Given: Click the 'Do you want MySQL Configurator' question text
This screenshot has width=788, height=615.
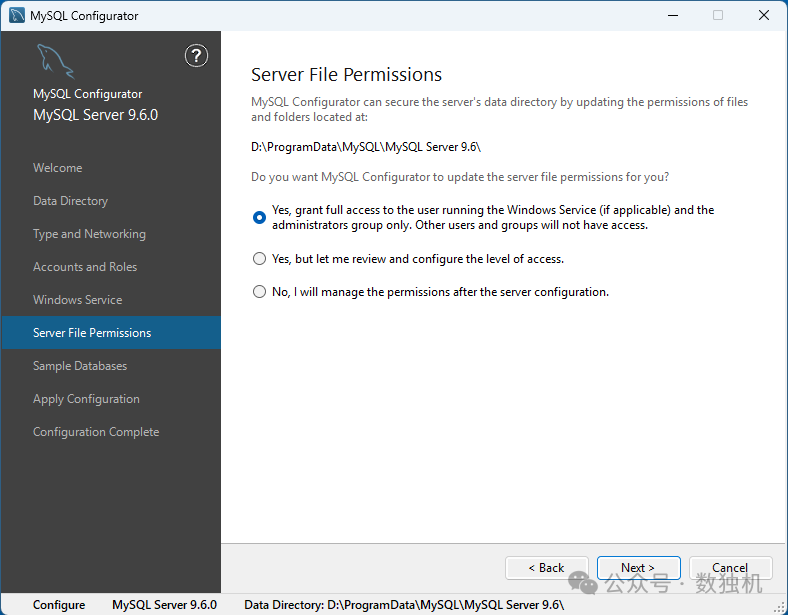Looking at the screenshot, I should pyautogui.click(x=460, y=177).
